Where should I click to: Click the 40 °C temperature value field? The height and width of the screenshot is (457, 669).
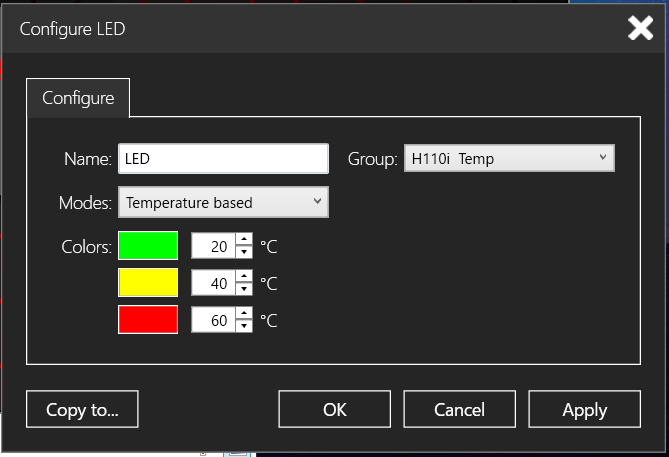pos(213,283)
